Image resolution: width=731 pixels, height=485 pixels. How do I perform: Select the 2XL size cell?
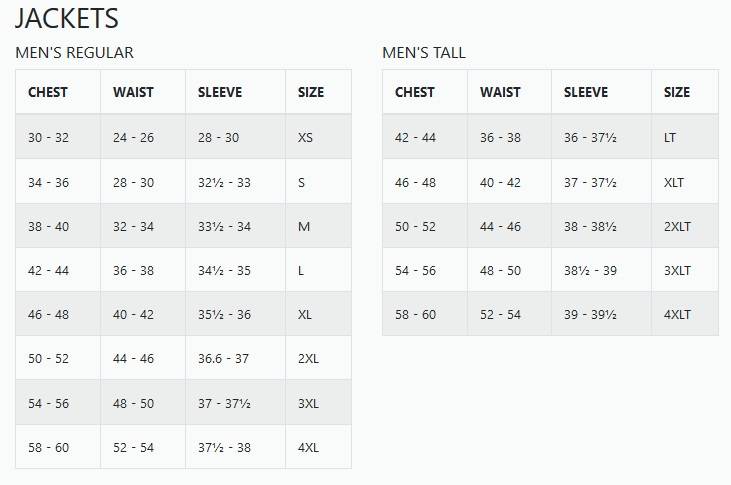[308, 358]
